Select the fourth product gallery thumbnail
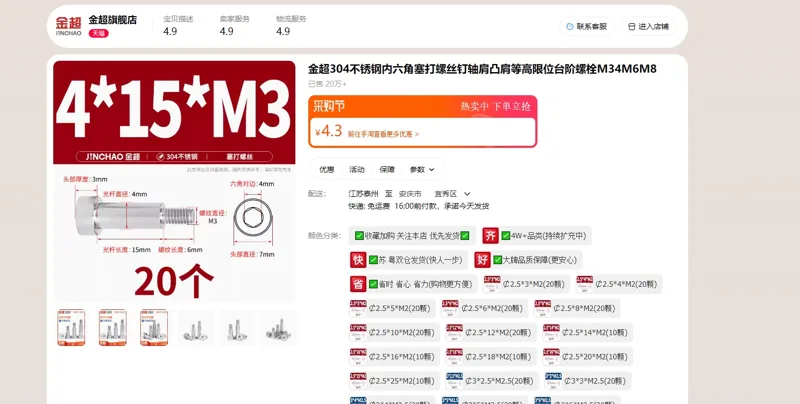 coord(195,328)
